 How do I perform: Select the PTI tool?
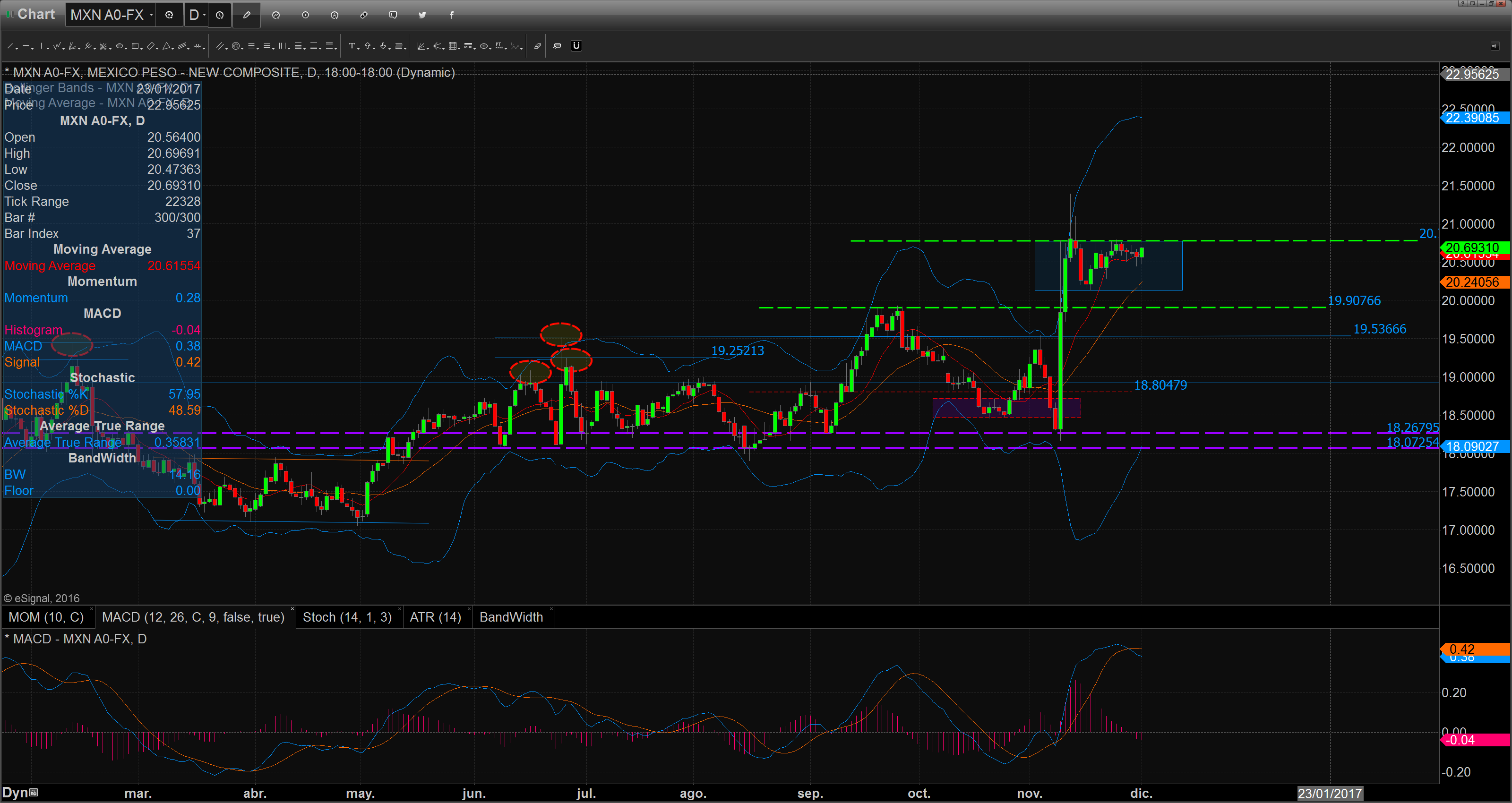499,46
